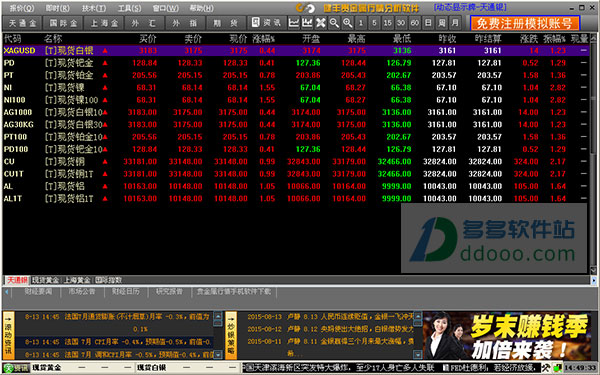The image size is (600, 375).
Task: Open the 研究报告 news tab
Action: click(170, 292)
